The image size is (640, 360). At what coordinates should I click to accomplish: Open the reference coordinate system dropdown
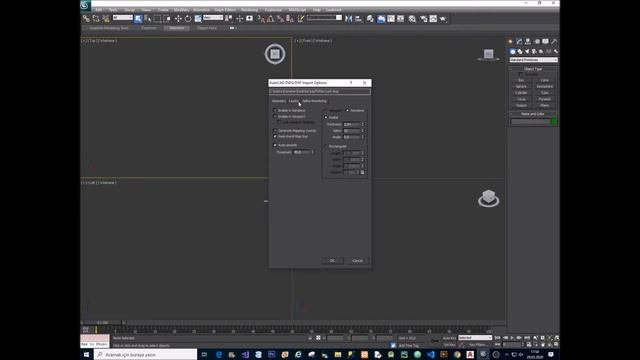[213, 18]
